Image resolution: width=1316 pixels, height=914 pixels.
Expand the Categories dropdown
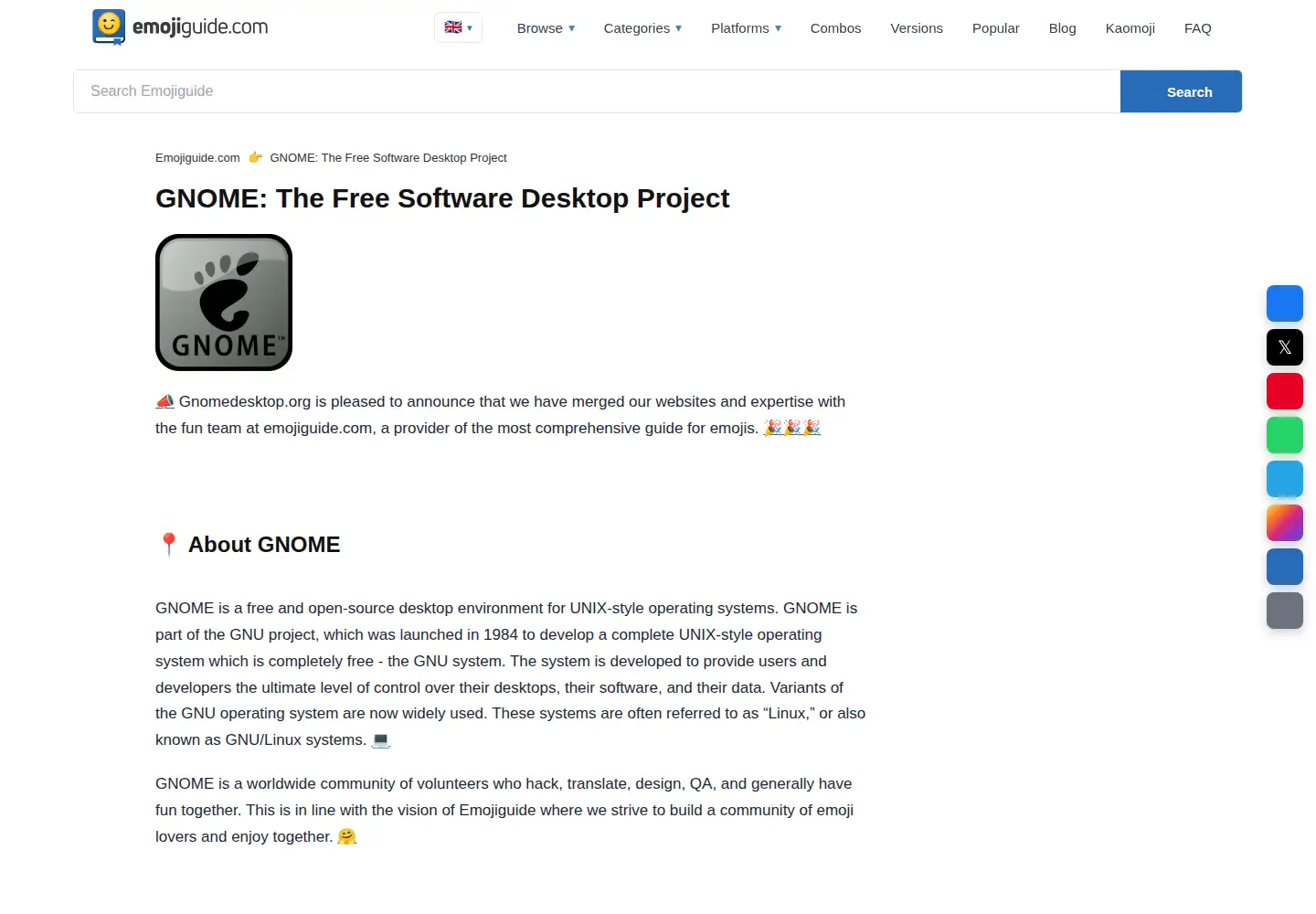tap(643, 28)
